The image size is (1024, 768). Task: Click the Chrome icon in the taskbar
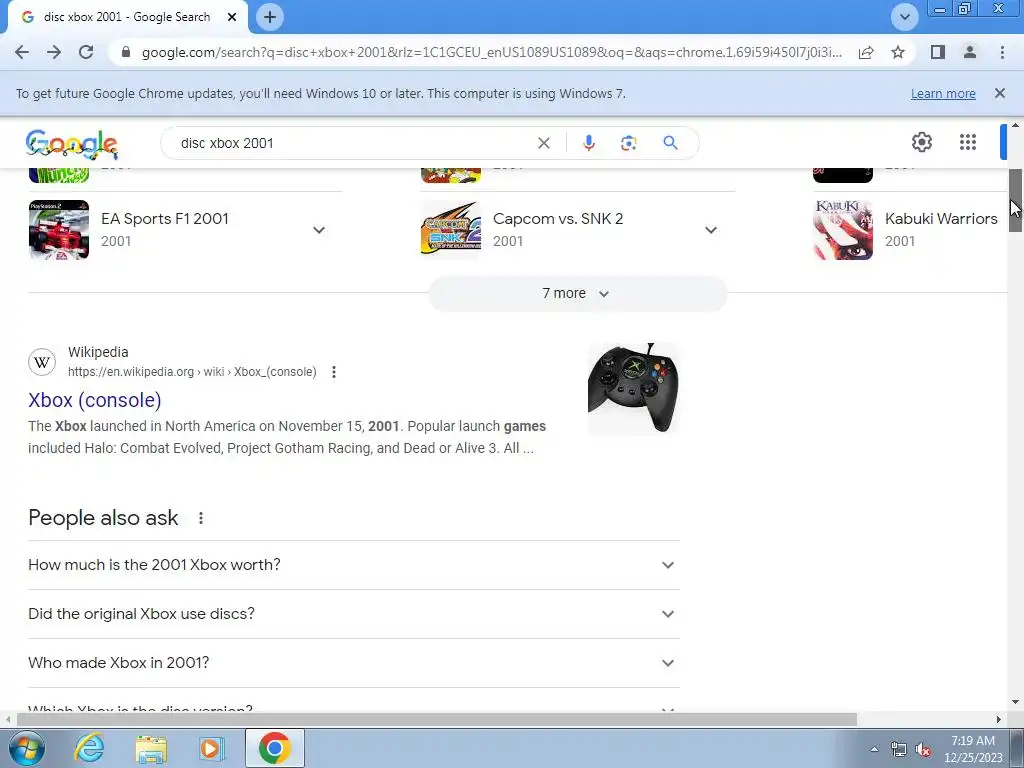(274, 748)
